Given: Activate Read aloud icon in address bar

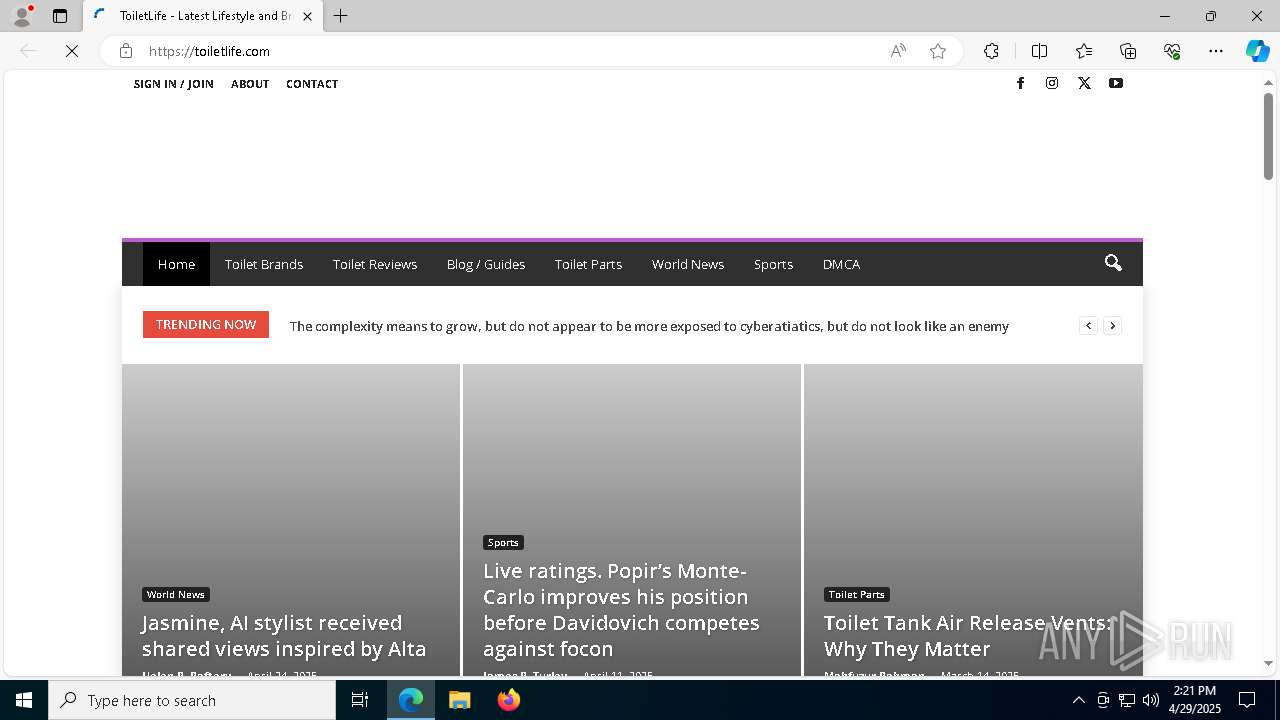Looking at the screenshot, I should 898,51.
